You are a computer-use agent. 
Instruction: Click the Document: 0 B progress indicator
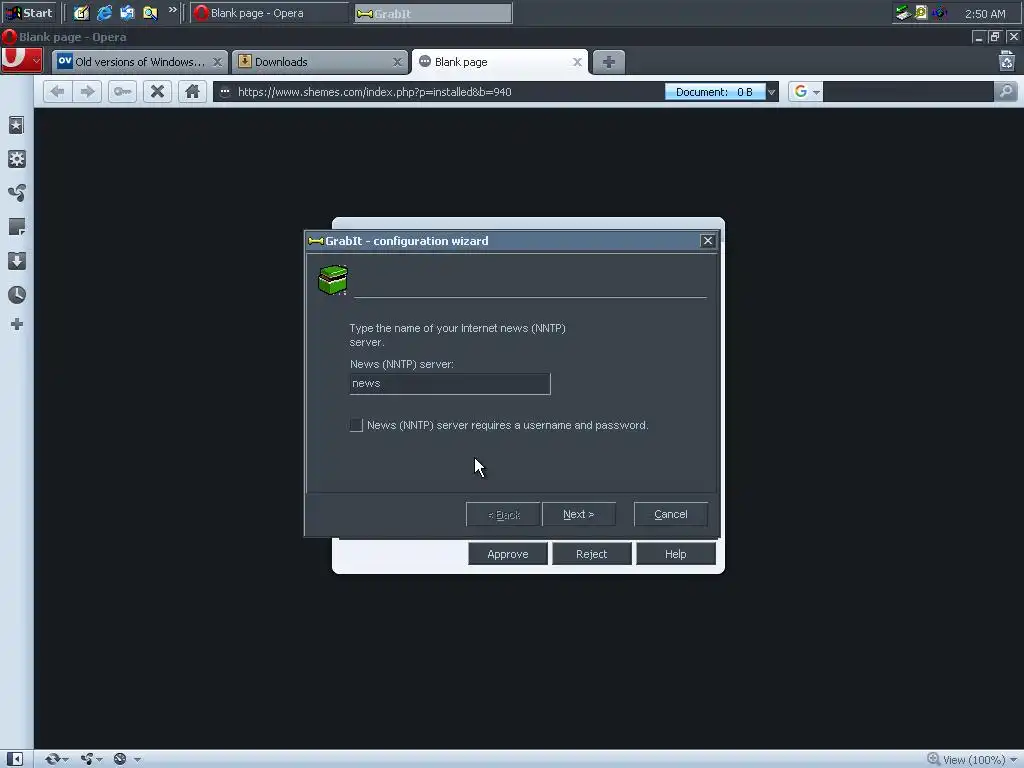(714, 92)
